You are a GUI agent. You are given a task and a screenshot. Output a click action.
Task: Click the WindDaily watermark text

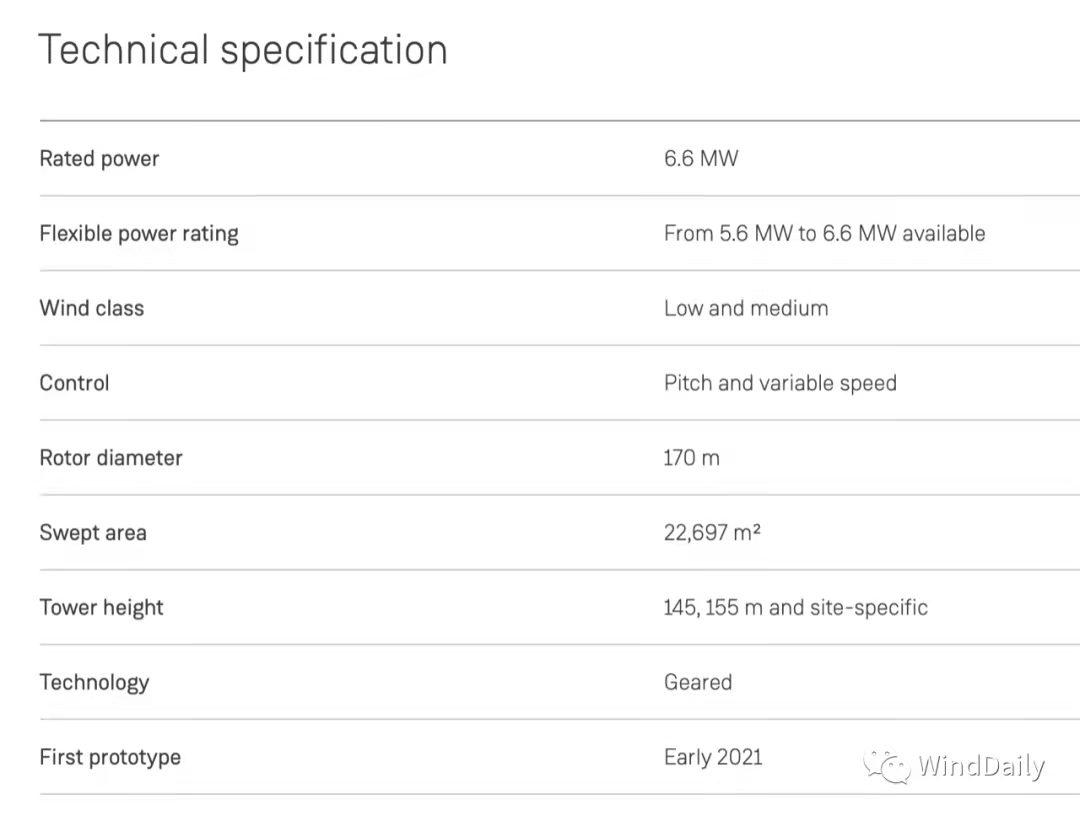tap(981, 767)
